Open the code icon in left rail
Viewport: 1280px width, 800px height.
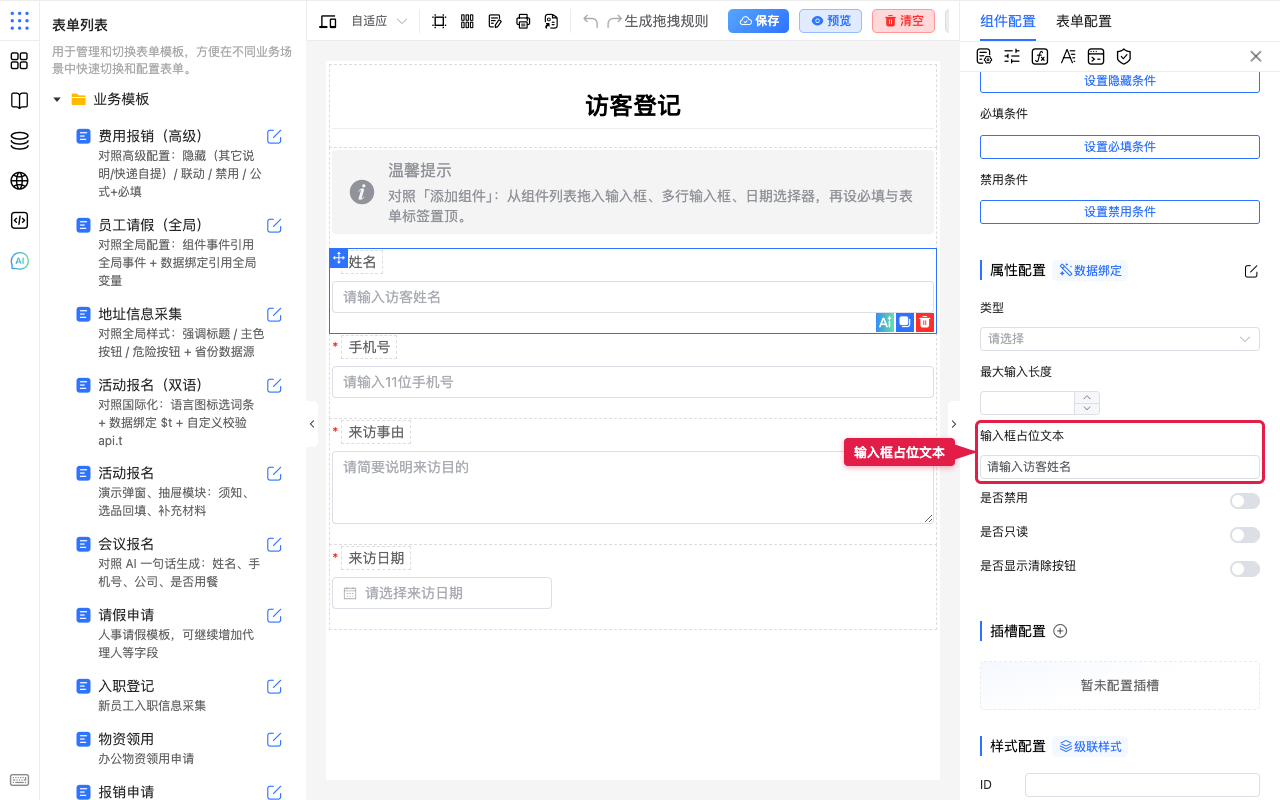(x=19, y=221)
